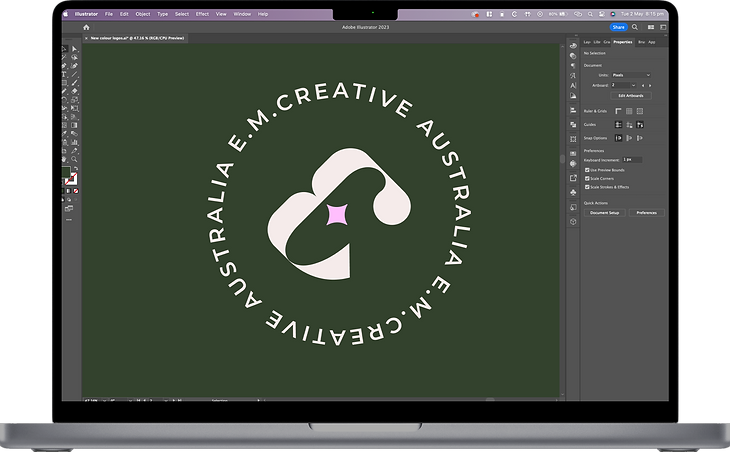Select the Lasso tool
The width and height of the screenshot is (730, 452).
[74, 57]
